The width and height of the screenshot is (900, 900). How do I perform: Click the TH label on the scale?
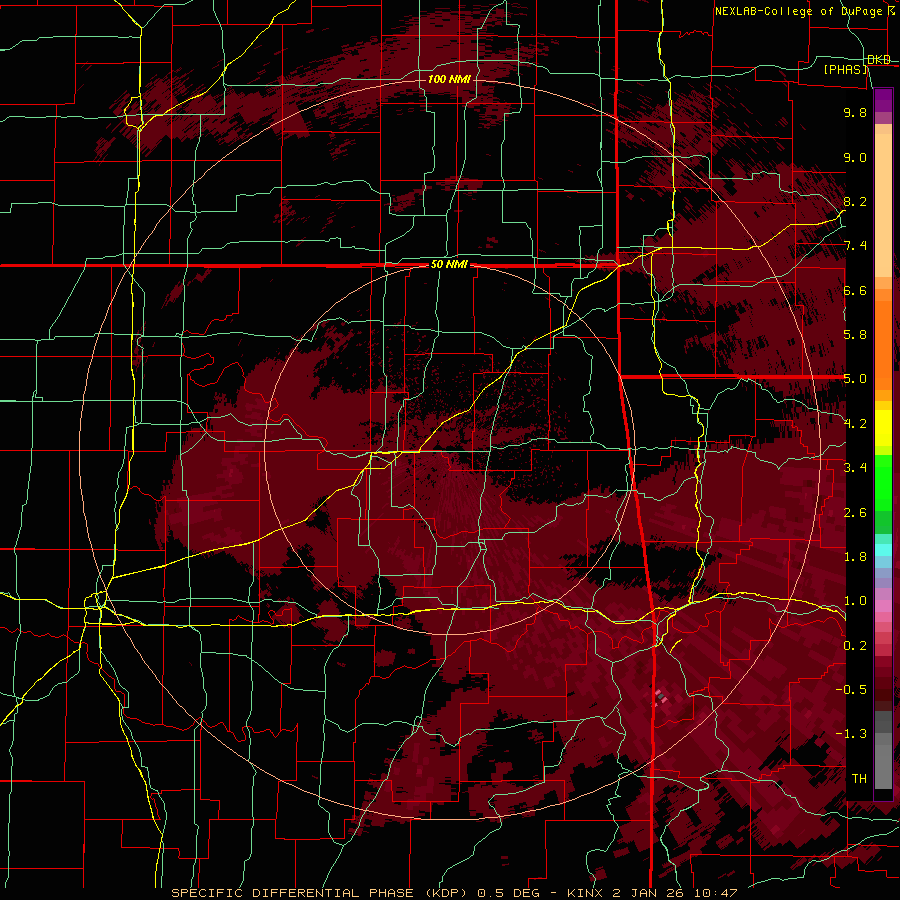(859, 779)
